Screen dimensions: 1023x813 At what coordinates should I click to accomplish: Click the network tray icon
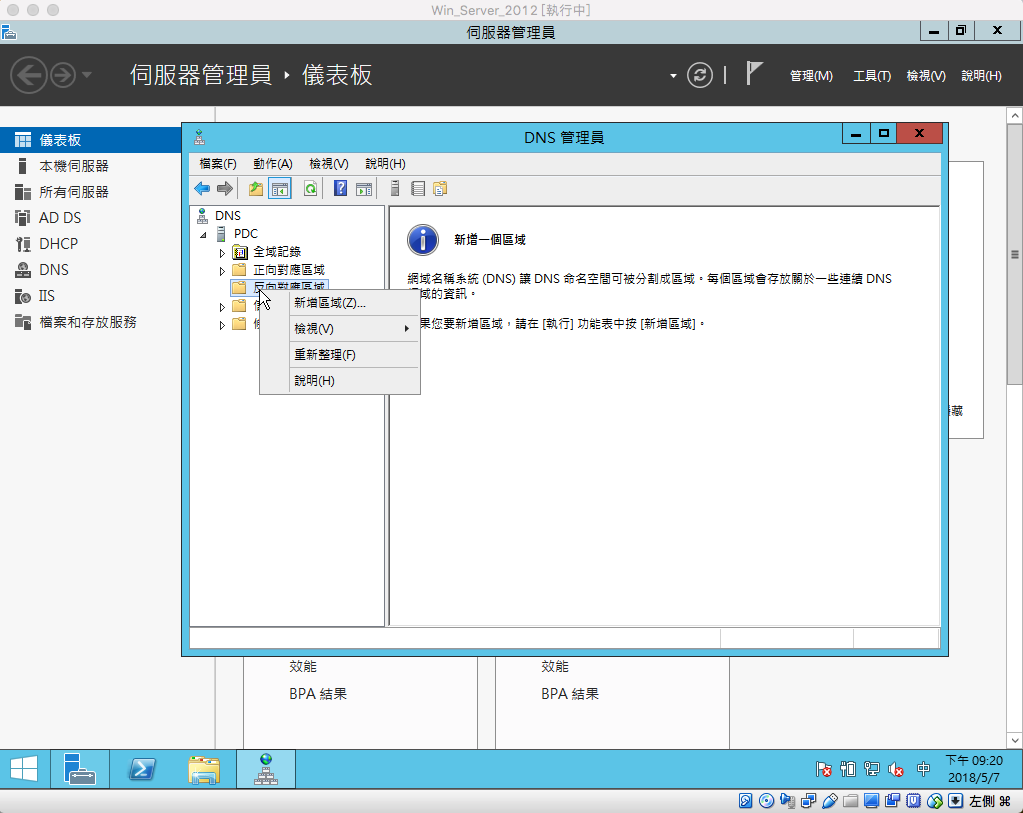click(x=872, y=769)
